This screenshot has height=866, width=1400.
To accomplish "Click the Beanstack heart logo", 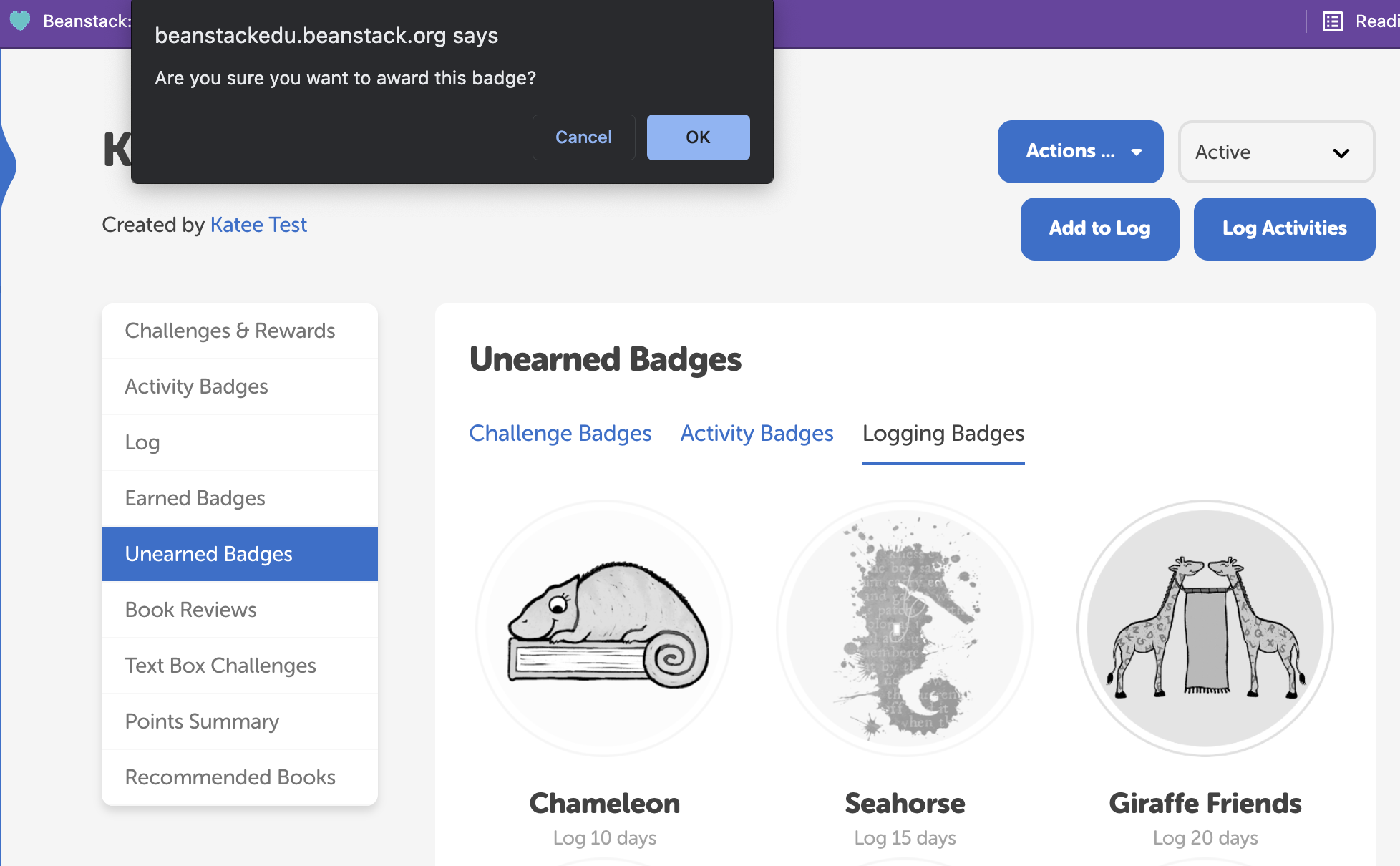I will click(19, 21).
